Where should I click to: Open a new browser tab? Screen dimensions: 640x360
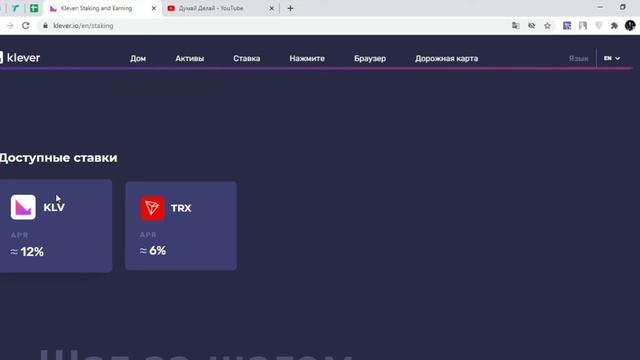click(290, 8)
